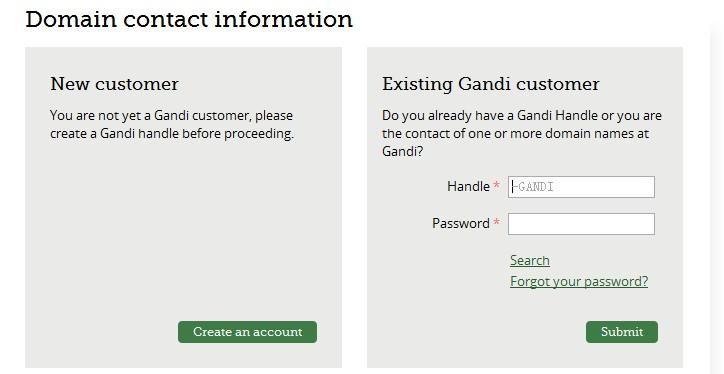Focus the Handle input field

pos(581,187)
